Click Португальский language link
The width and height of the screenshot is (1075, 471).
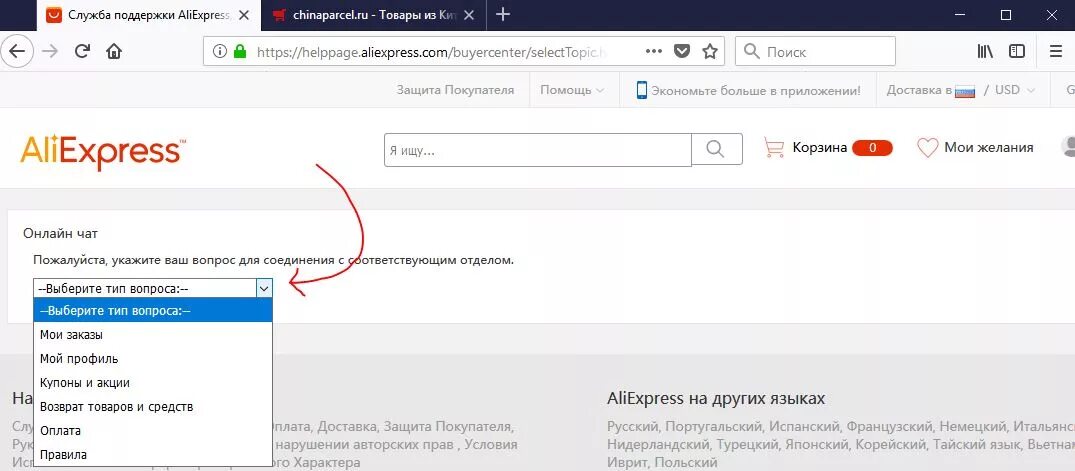pos(714,426)
